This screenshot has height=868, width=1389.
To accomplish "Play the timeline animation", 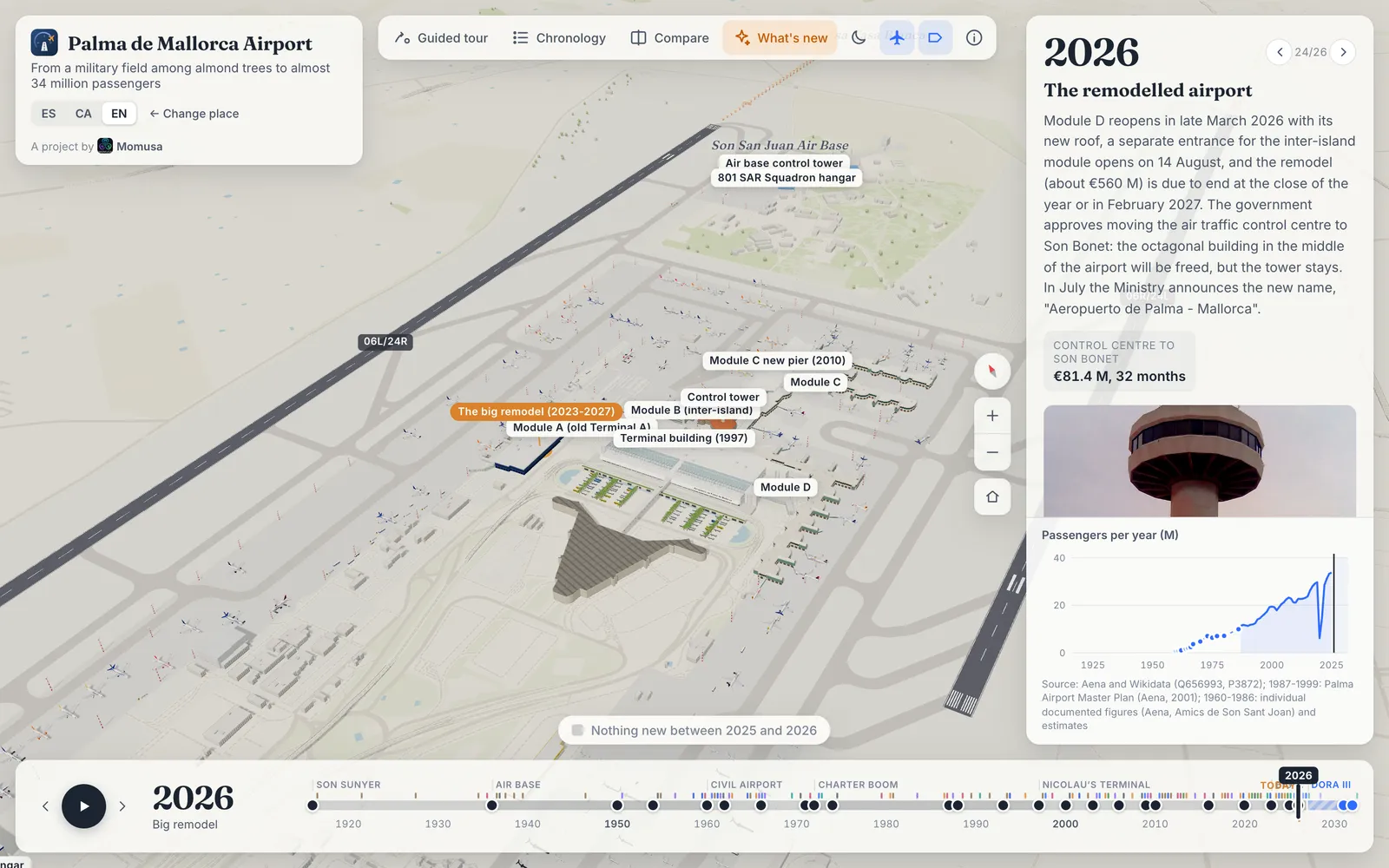I will [x=83, y=806].
